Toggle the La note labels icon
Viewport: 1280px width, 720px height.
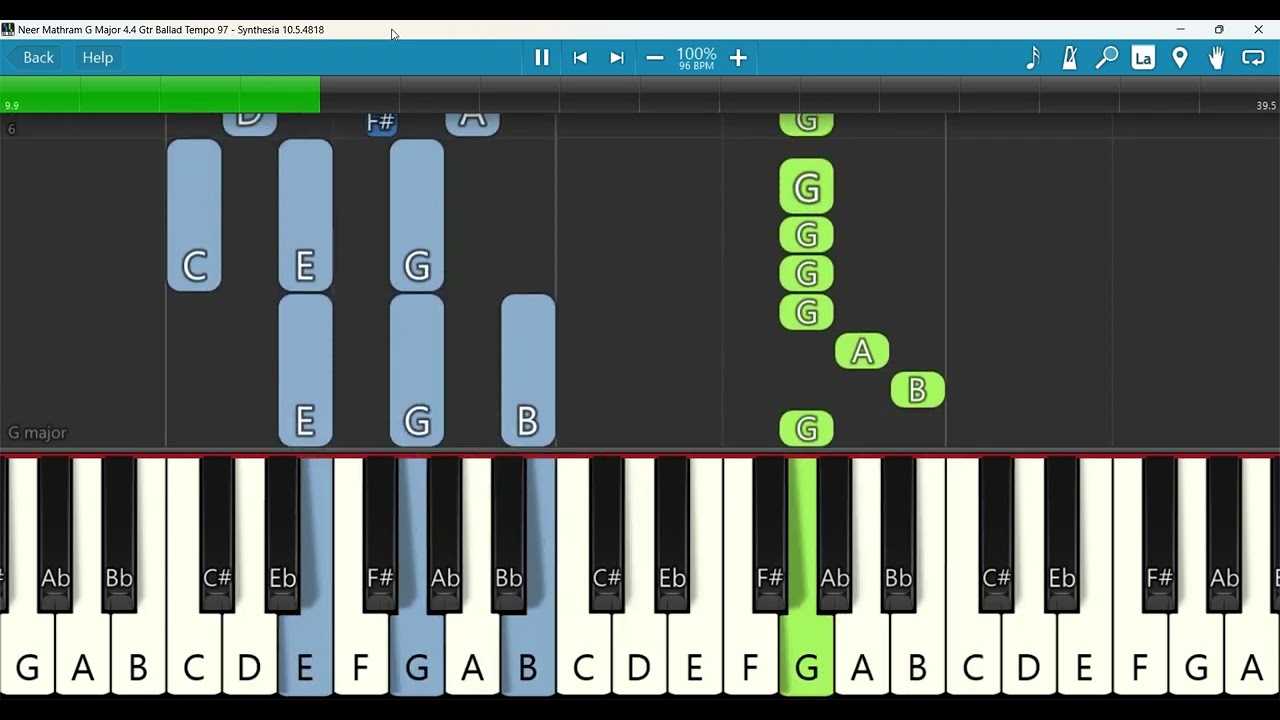coord(1143,58)
